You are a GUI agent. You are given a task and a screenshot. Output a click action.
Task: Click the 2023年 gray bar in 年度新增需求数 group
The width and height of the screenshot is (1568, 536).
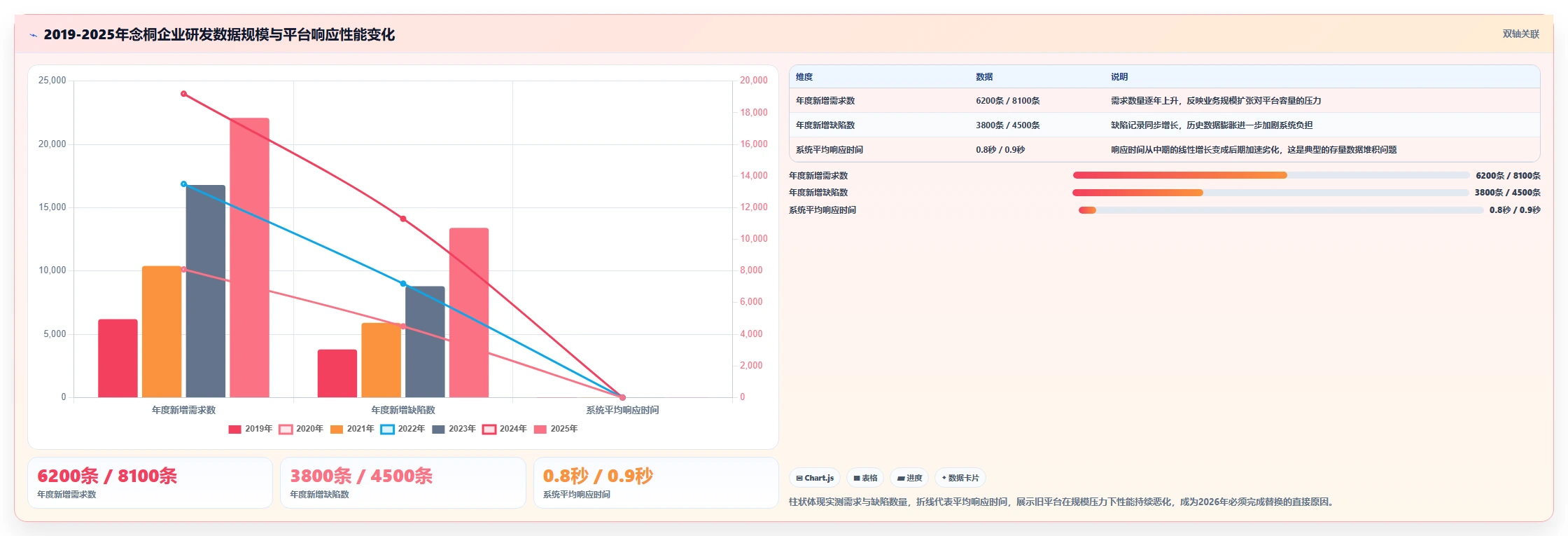[206, 291]
